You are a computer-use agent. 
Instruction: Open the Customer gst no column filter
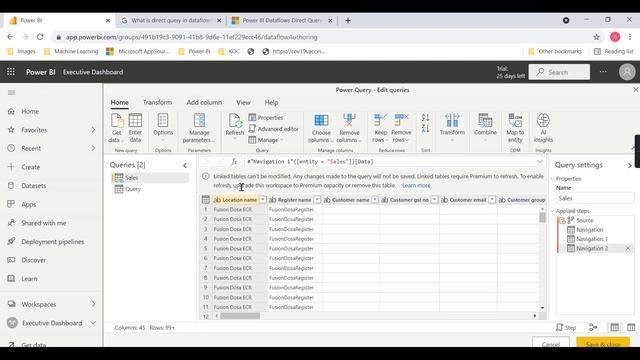[434, 200]
